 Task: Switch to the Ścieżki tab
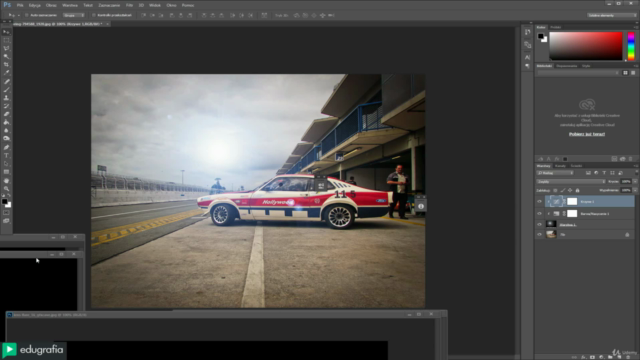[x=576, y=166]
